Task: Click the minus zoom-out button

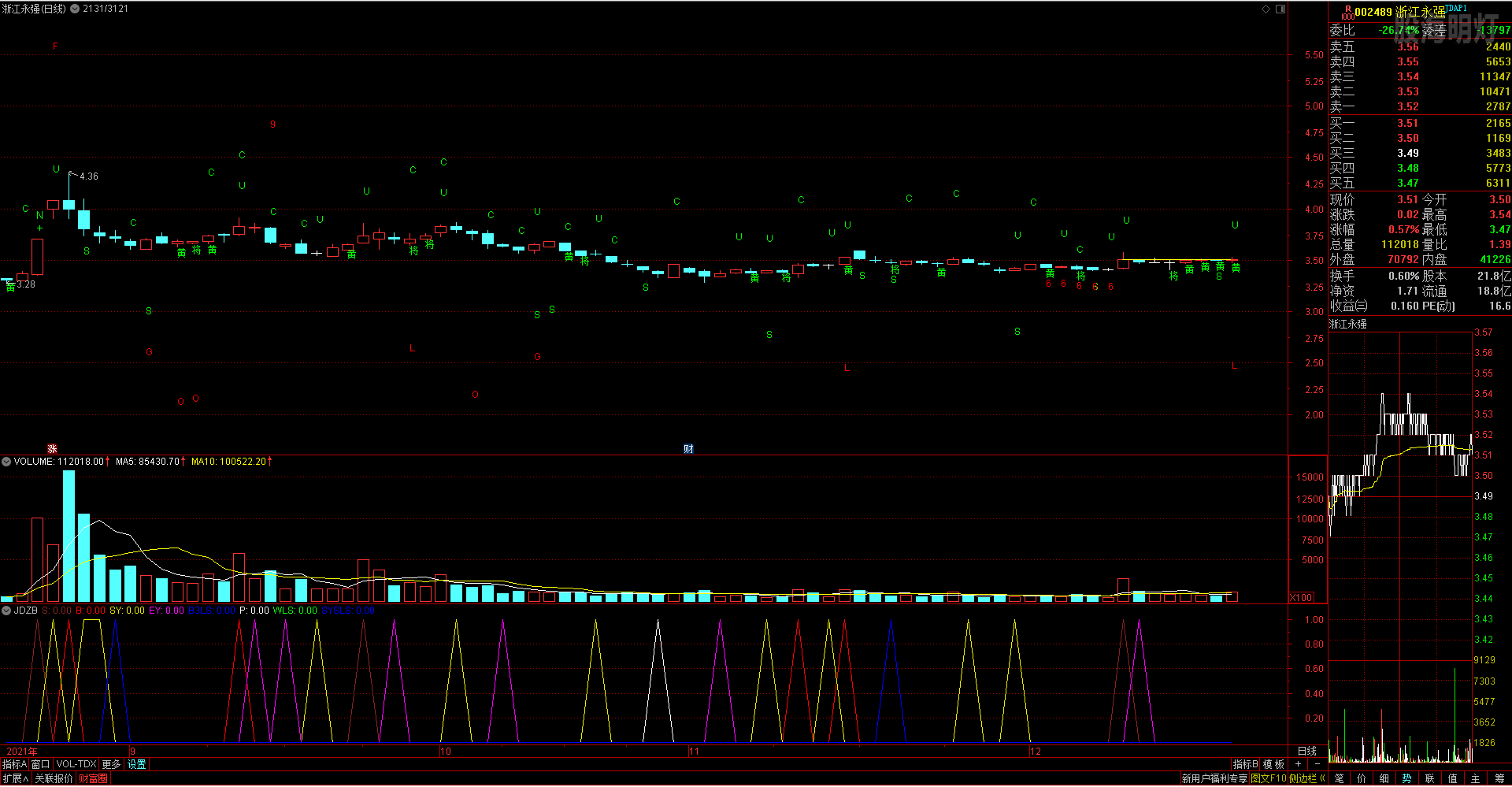Action: 1317,764
